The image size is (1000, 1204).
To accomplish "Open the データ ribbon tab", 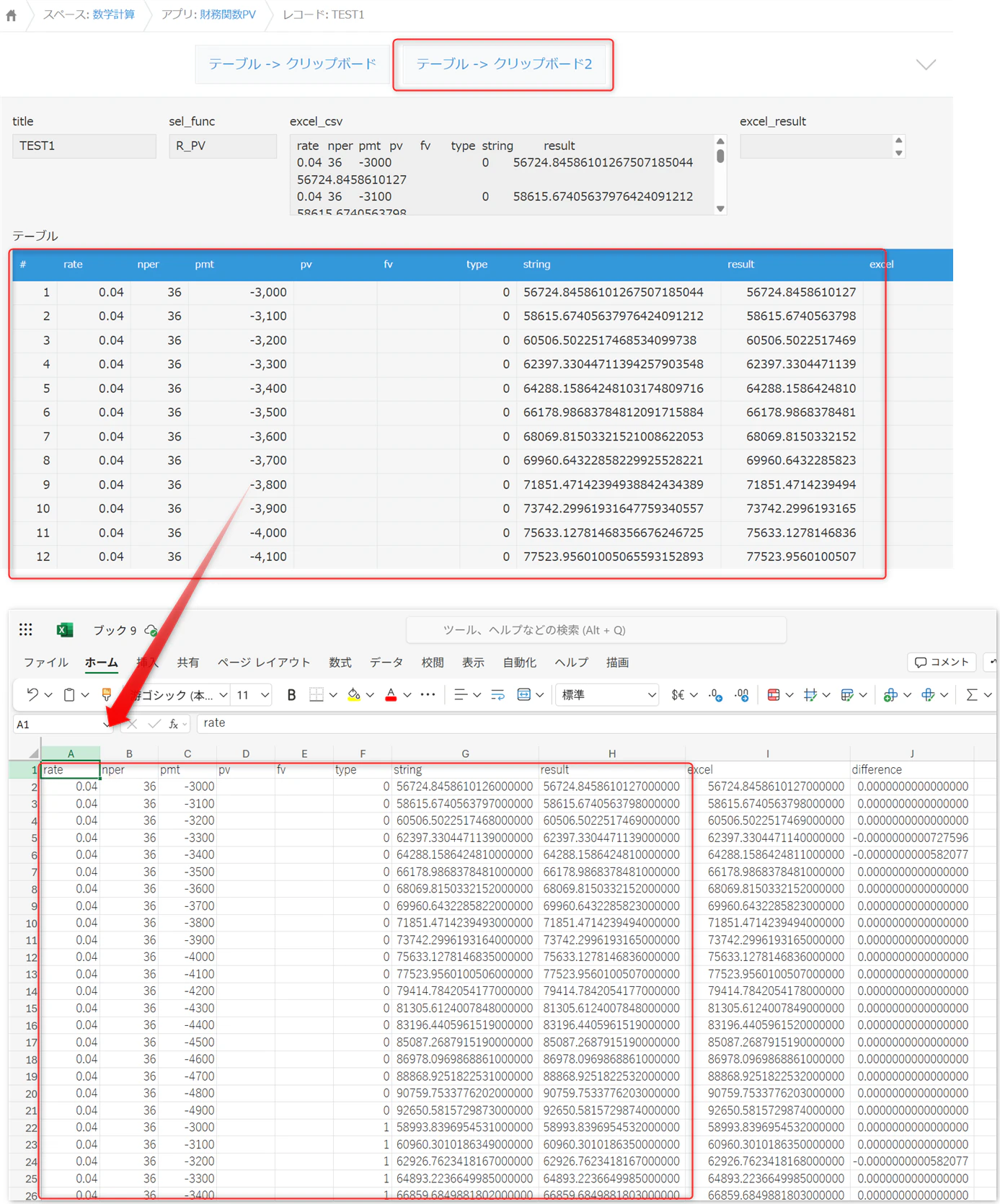I will click(x=386, y=663).
